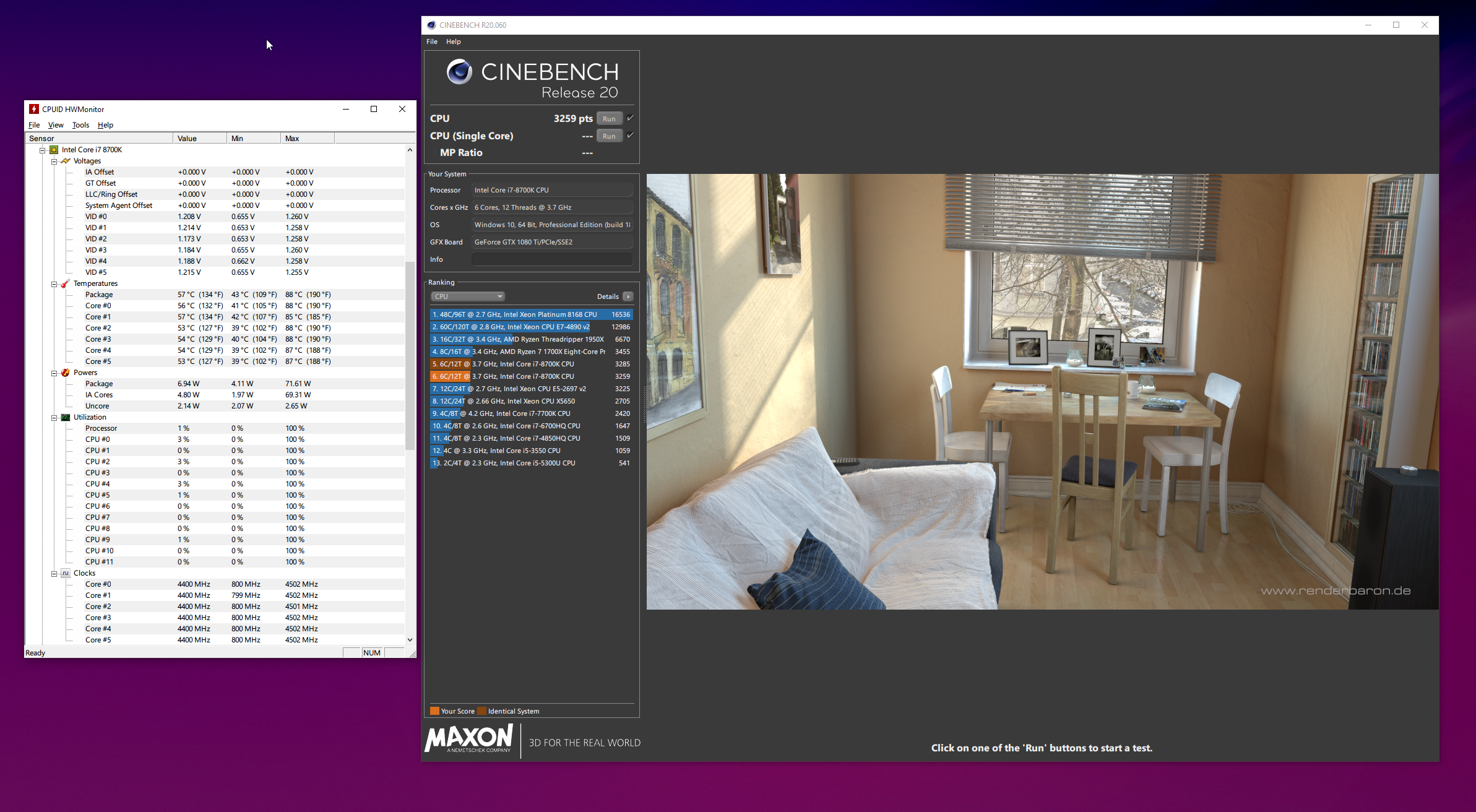1476x812 pixels.
Task: Select the Processor utilization row
Action: [x=244, y=428]
